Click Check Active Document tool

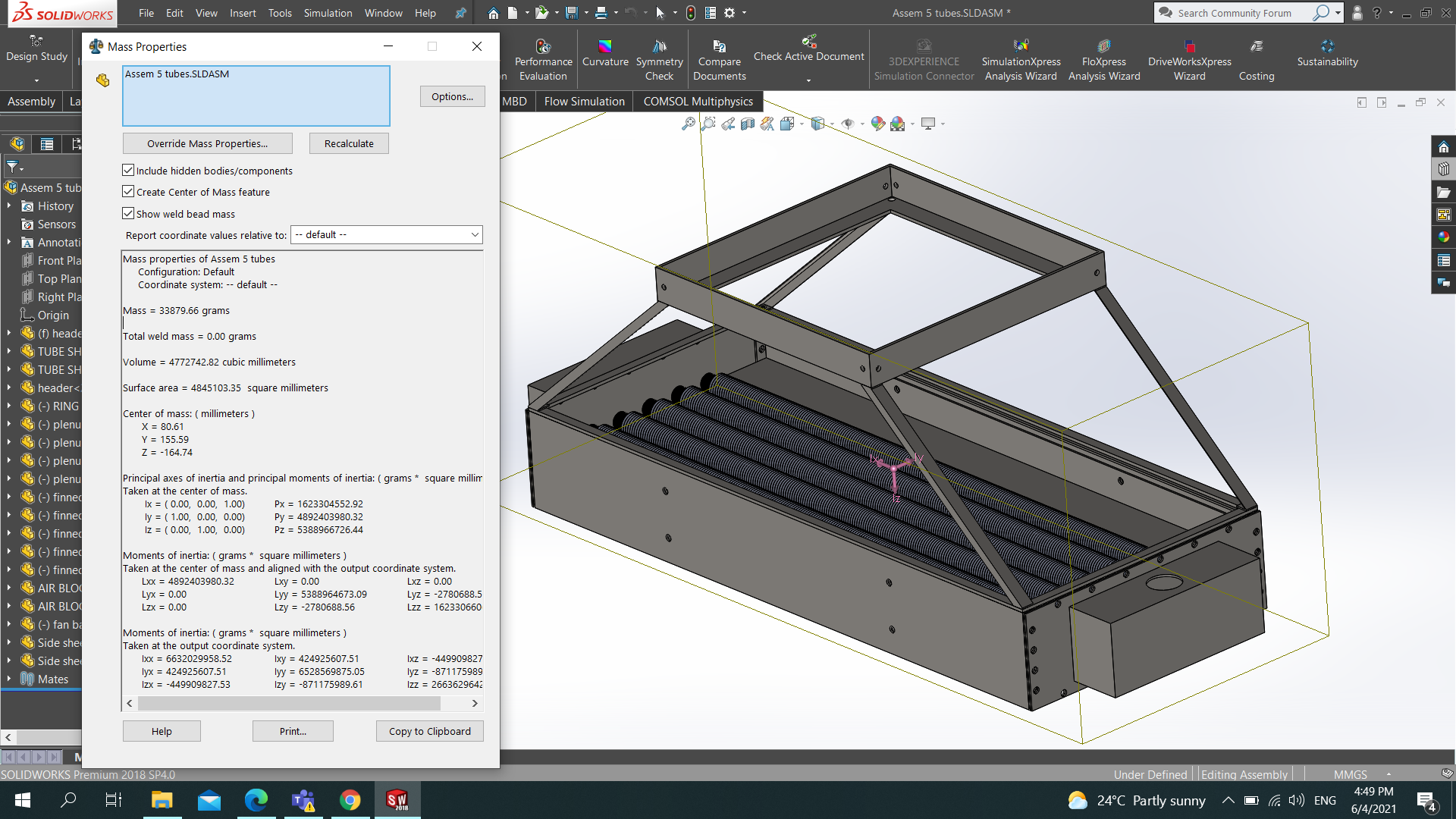tap(808, 50)
